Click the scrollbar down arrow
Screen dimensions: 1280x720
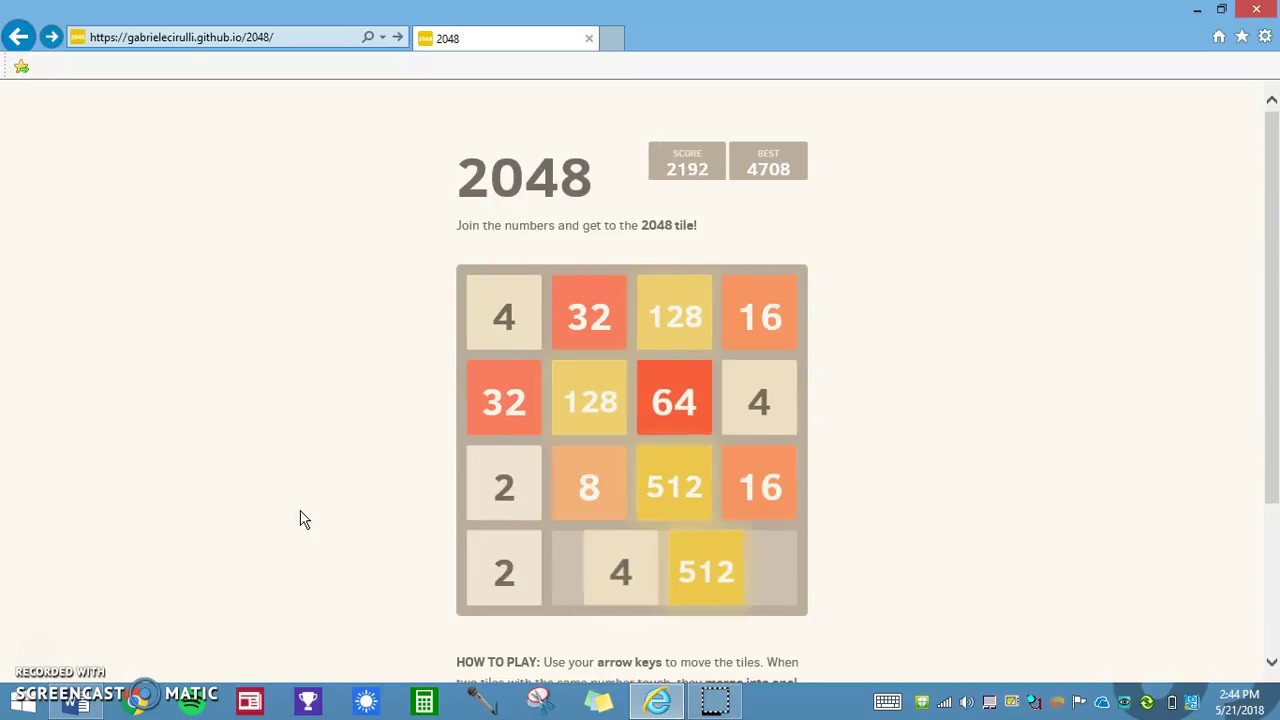(1271, 662)
